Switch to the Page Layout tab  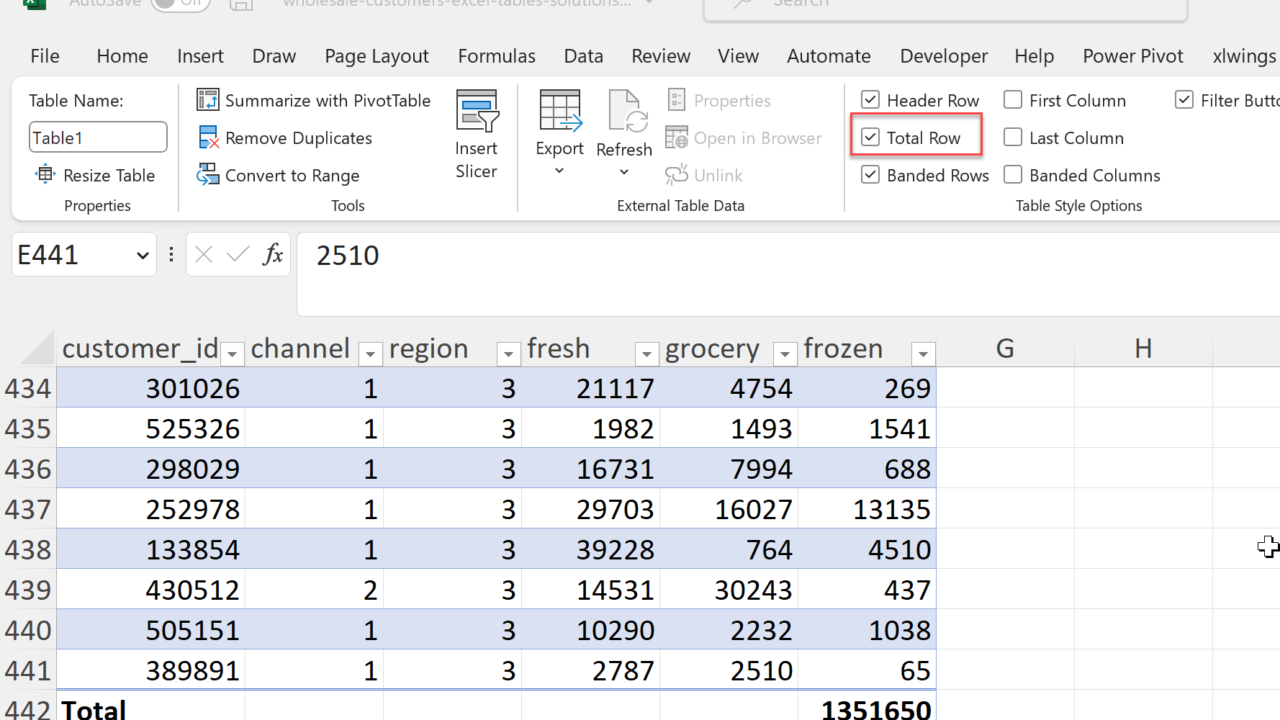click(x=376, y=56)
